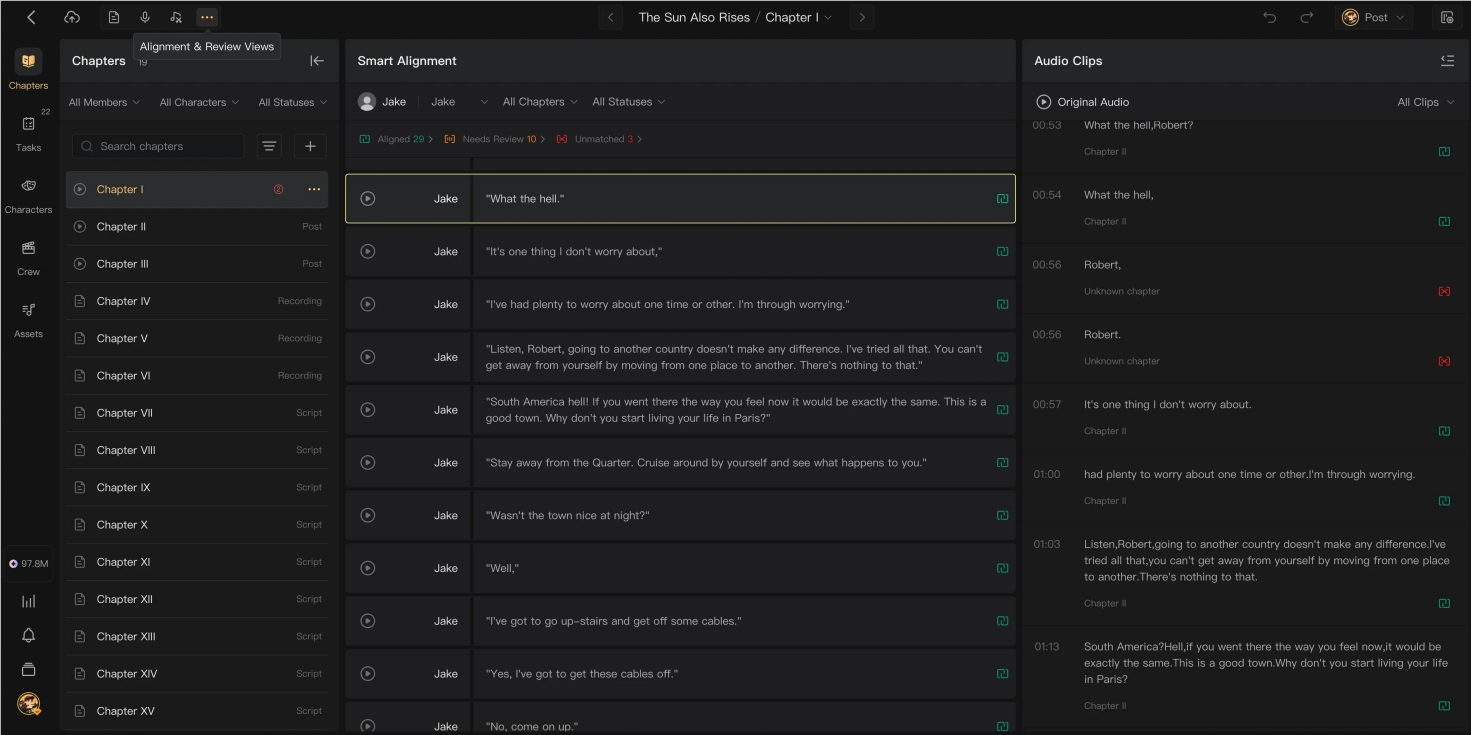The image size is (1471, 735).
Task: Open the Chapter I title dropdown
Action: point(799,17)
